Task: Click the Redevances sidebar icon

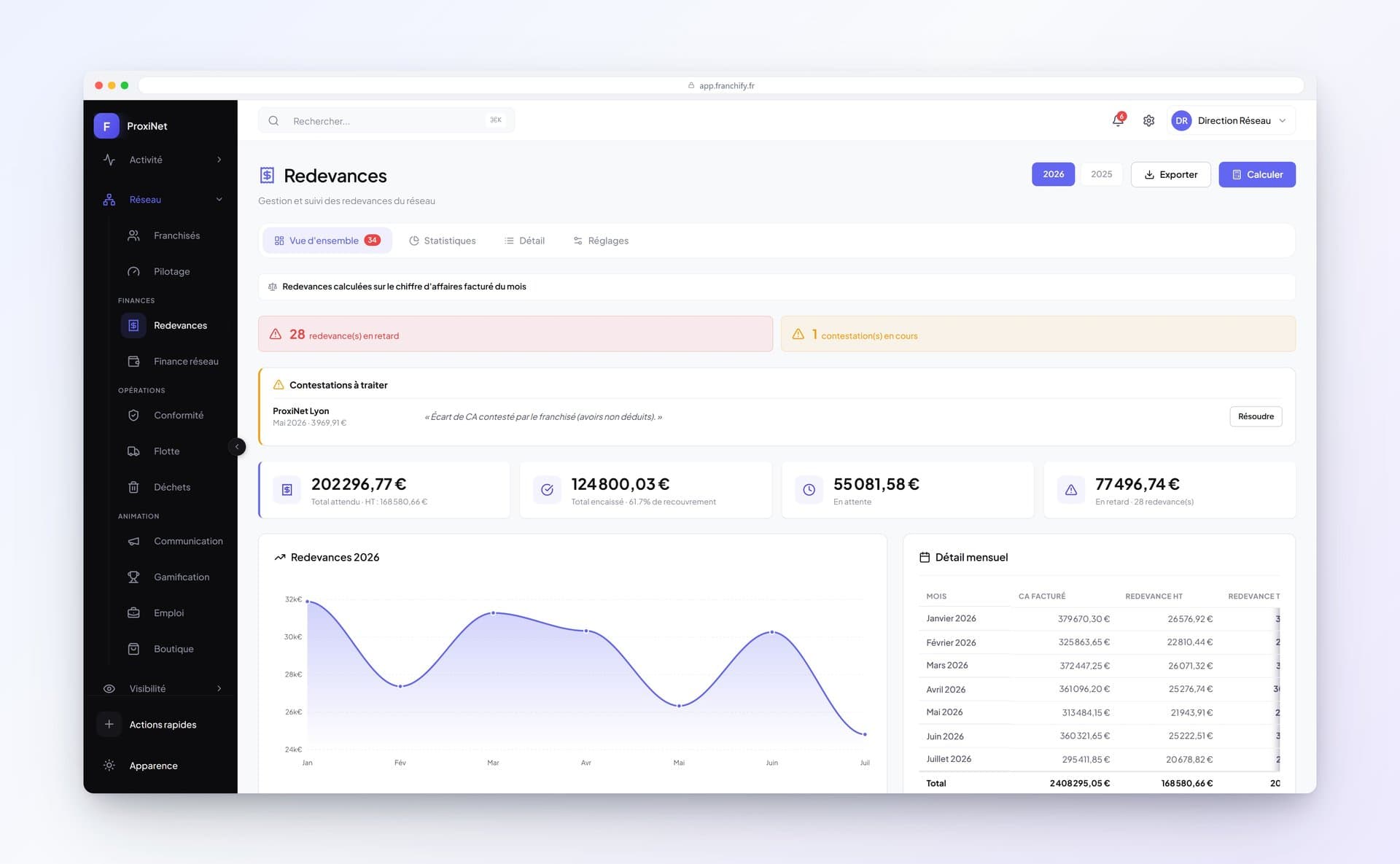Action: (x=133, y=325)
